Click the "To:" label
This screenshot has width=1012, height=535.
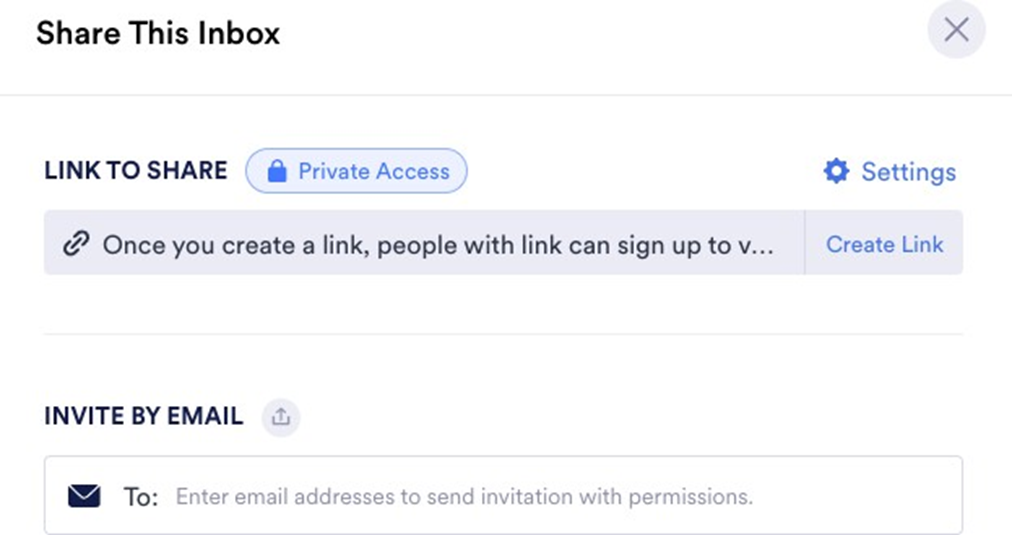point(141,497)
